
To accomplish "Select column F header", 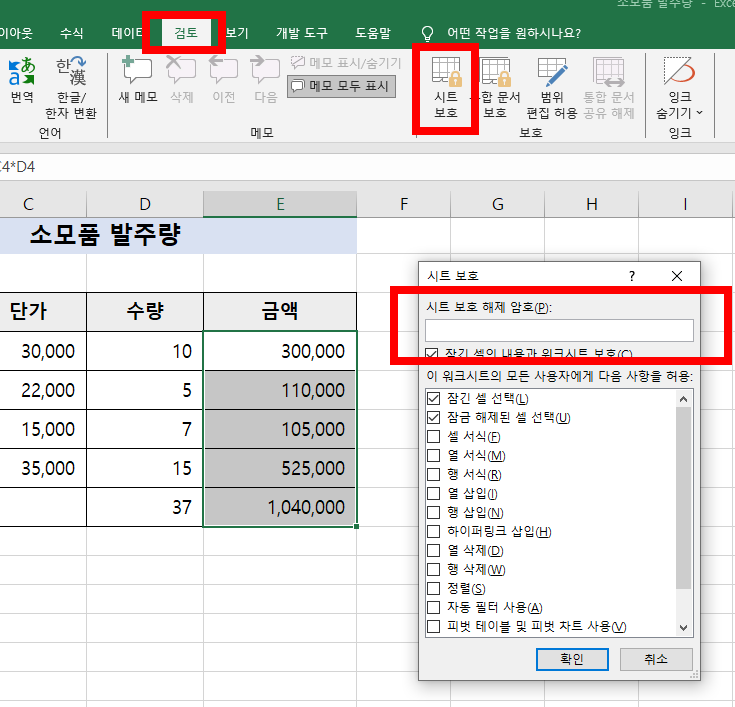I will point(404,204).
